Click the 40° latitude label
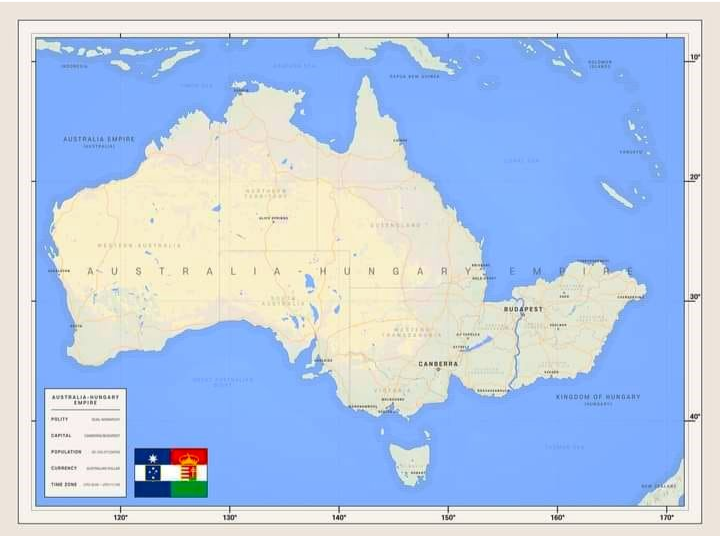 pyautogui.click(x=695, y=417)
